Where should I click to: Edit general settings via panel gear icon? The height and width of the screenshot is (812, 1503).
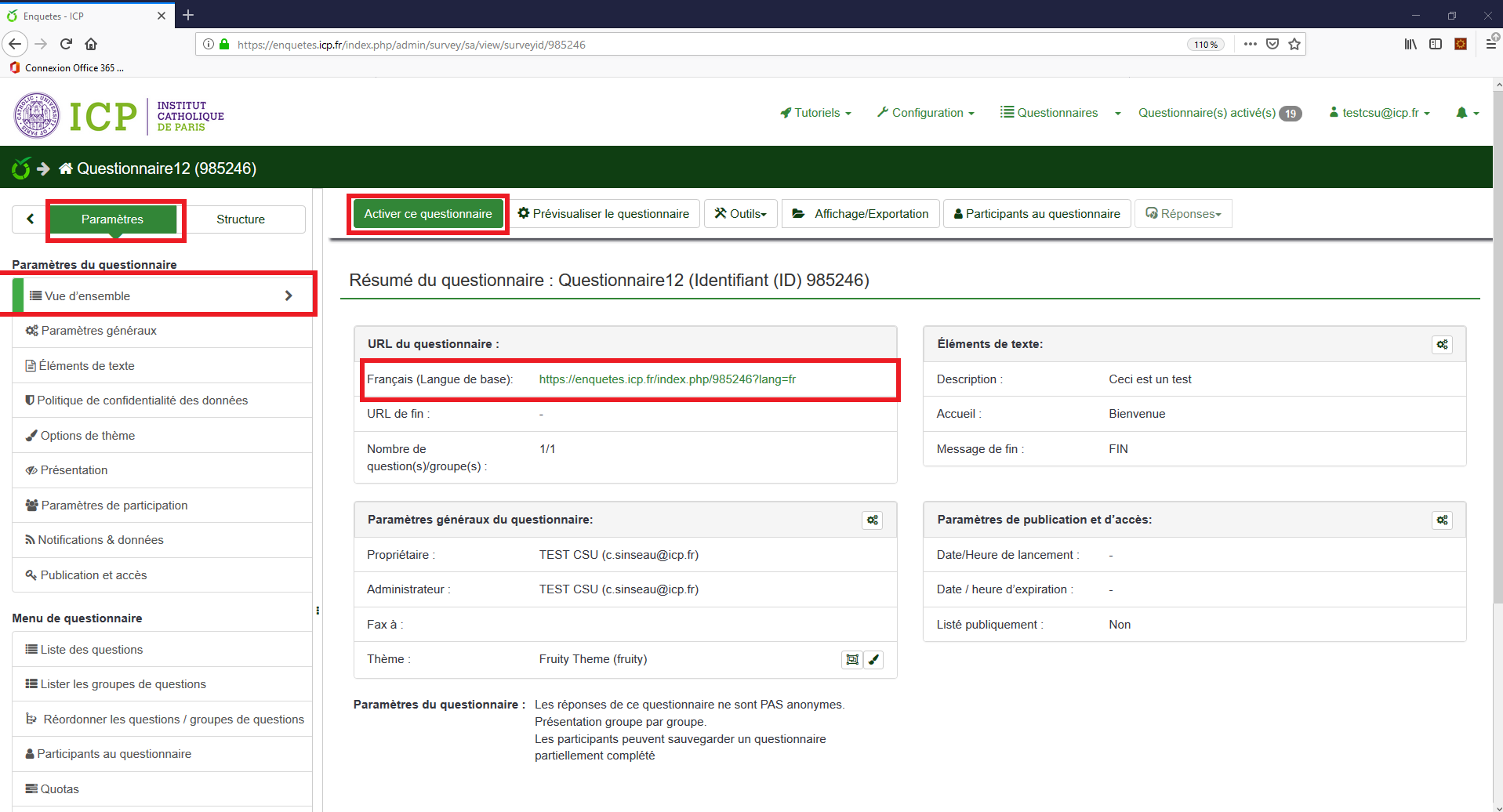tap(872, 520)
